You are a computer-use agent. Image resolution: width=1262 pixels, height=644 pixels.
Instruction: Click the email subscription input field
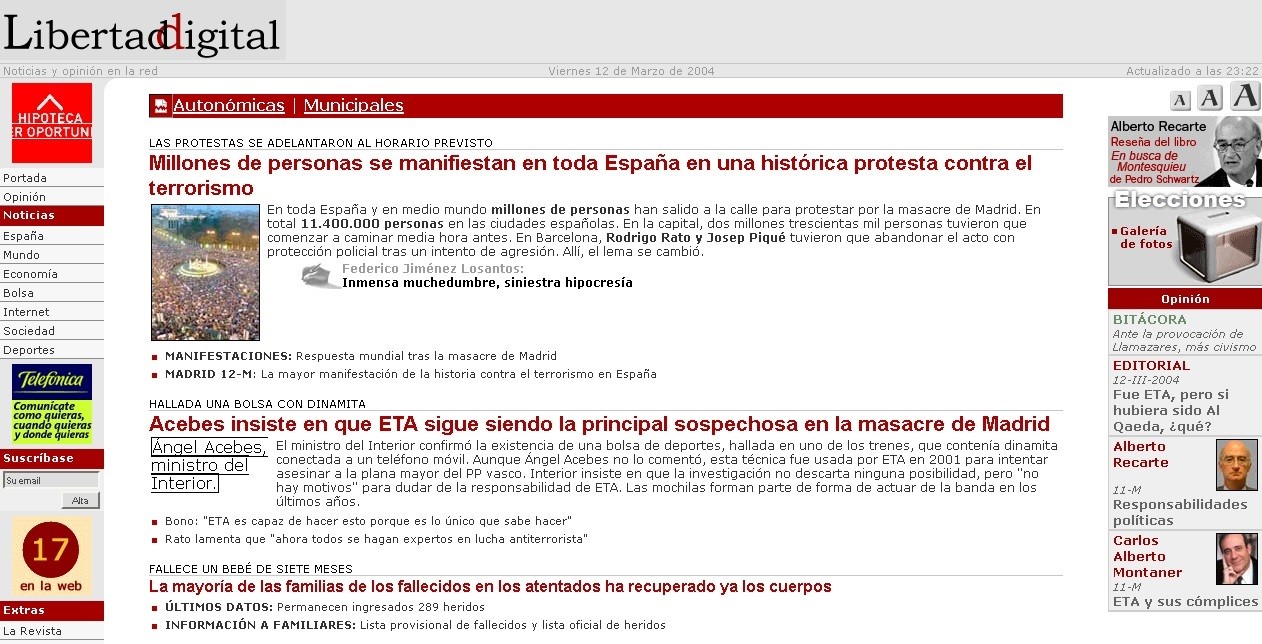50,480
